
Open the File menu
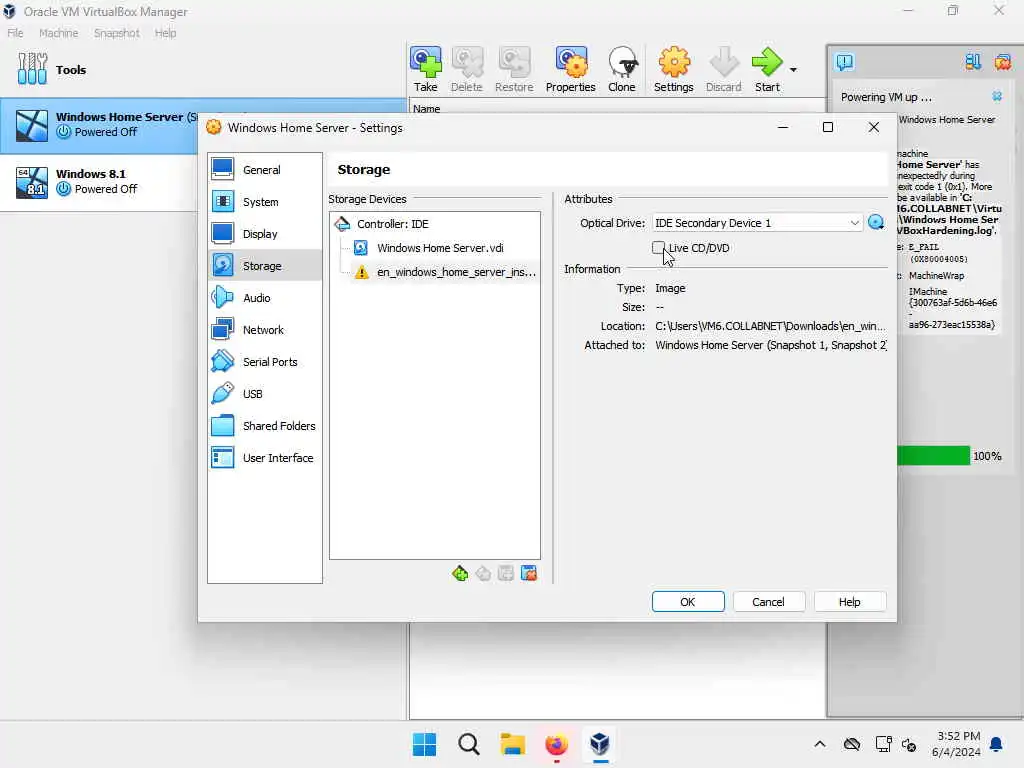pyautogui.click(x=15, y=33)
